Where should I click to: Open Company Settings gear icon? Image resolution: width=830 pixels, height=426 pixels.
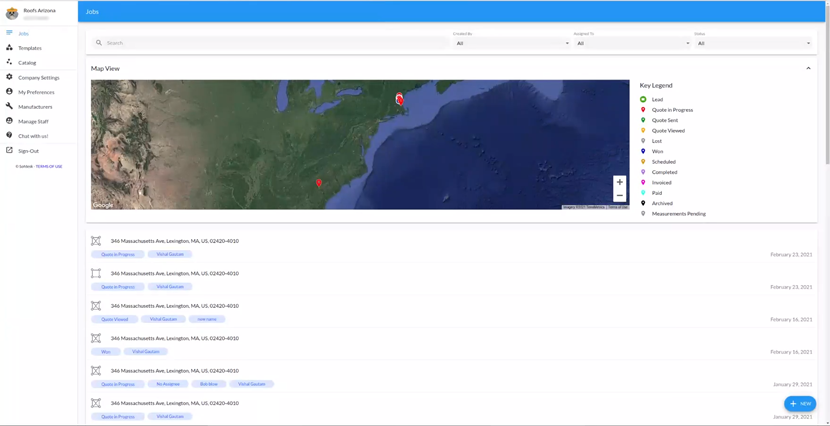click(10, 77)
